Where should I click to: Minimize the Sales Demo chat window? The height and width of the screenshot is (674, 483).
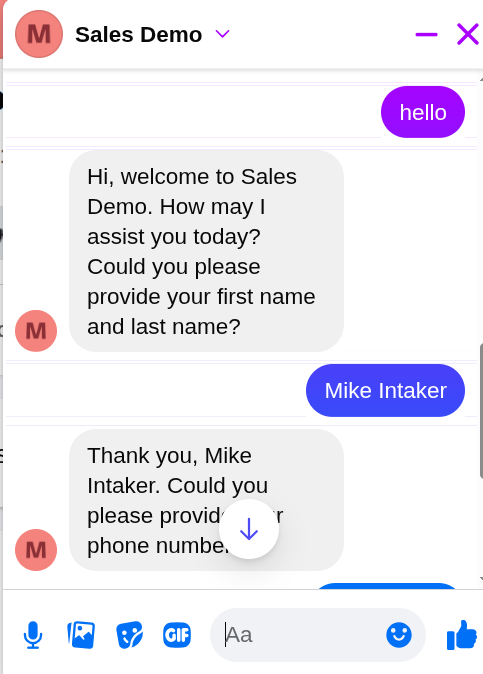(x=426, y=34)
